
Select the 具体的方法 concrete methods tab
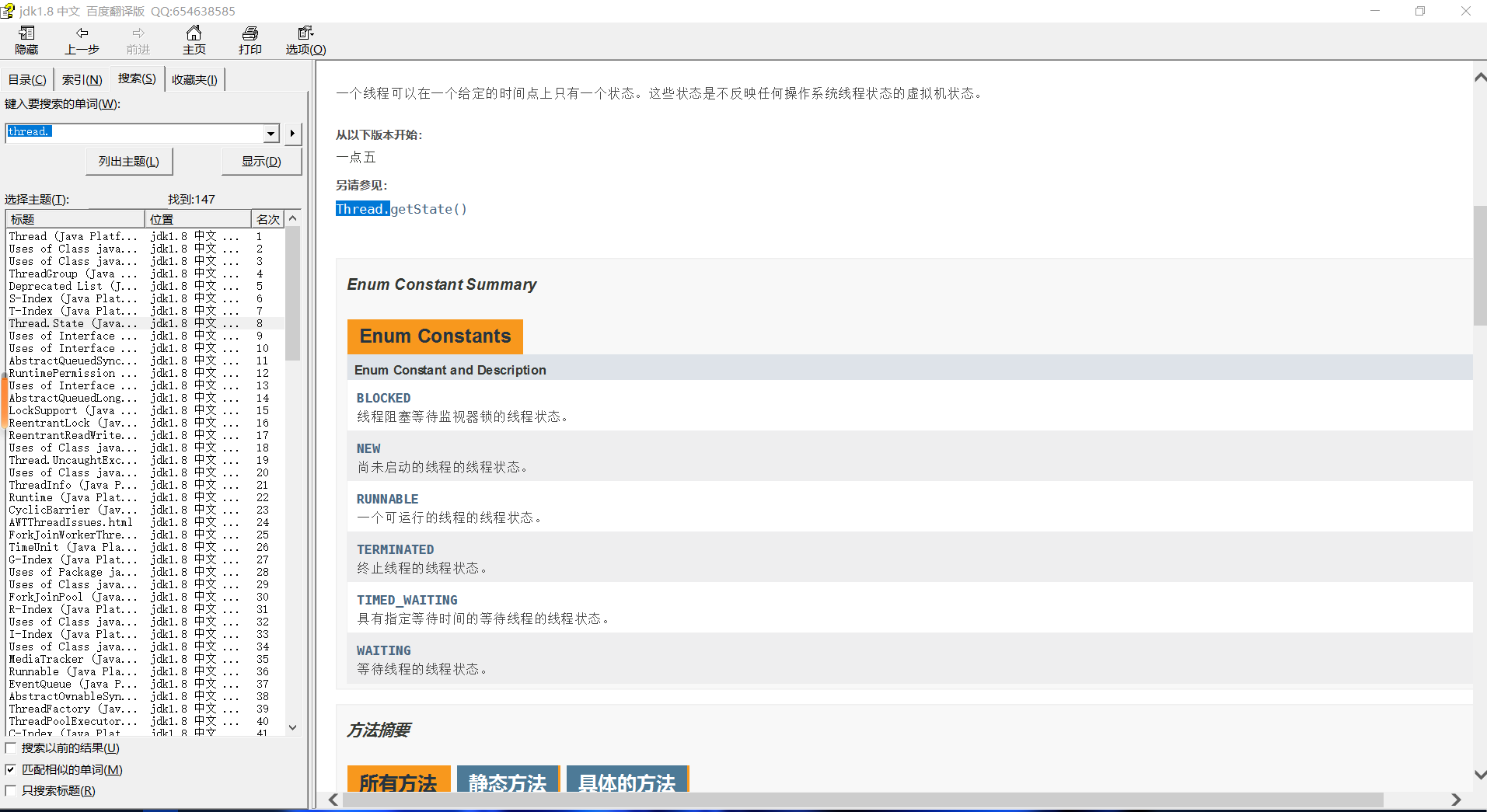click(x=627, y=780)
